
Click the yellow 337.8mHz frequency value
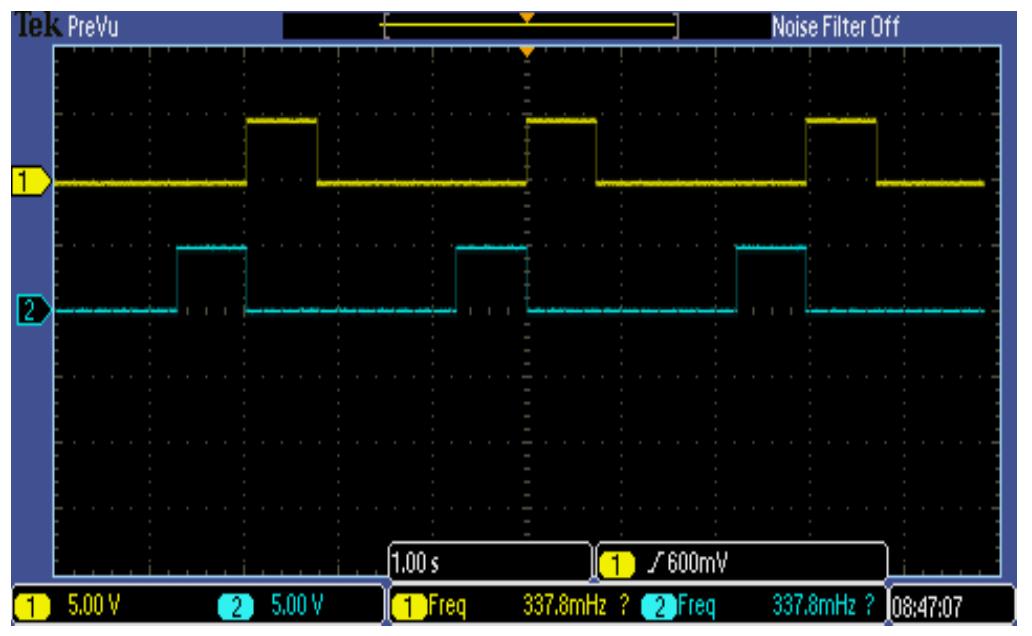coord(564,605)
